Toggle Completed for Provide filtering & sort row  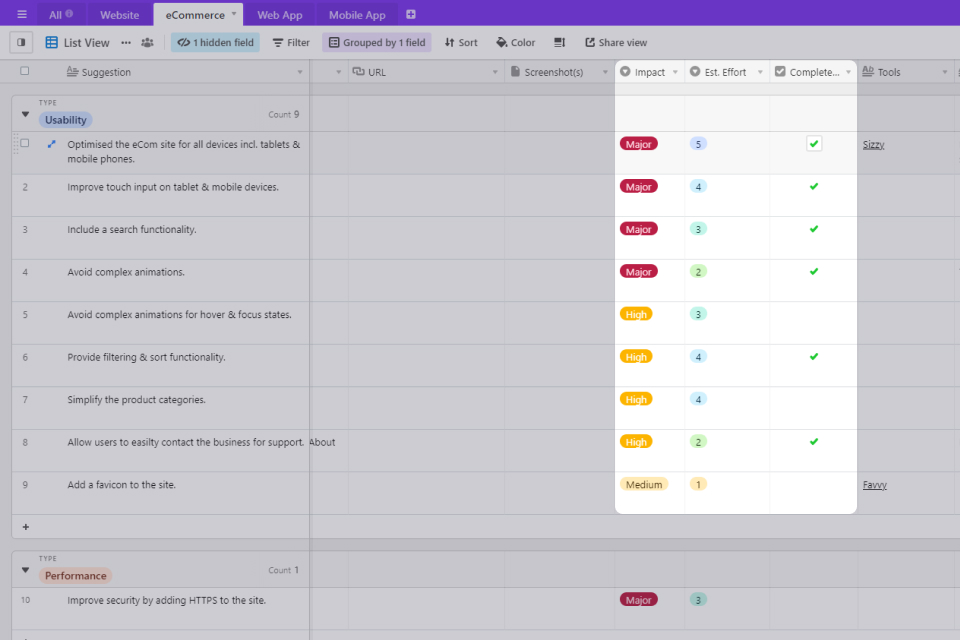[814, 356]
